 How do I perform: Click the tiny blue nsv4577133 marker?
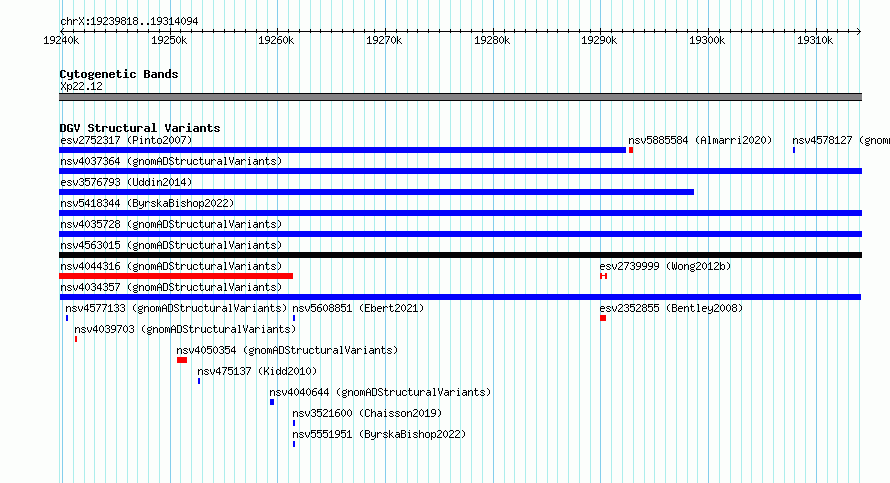click(67, 318)
